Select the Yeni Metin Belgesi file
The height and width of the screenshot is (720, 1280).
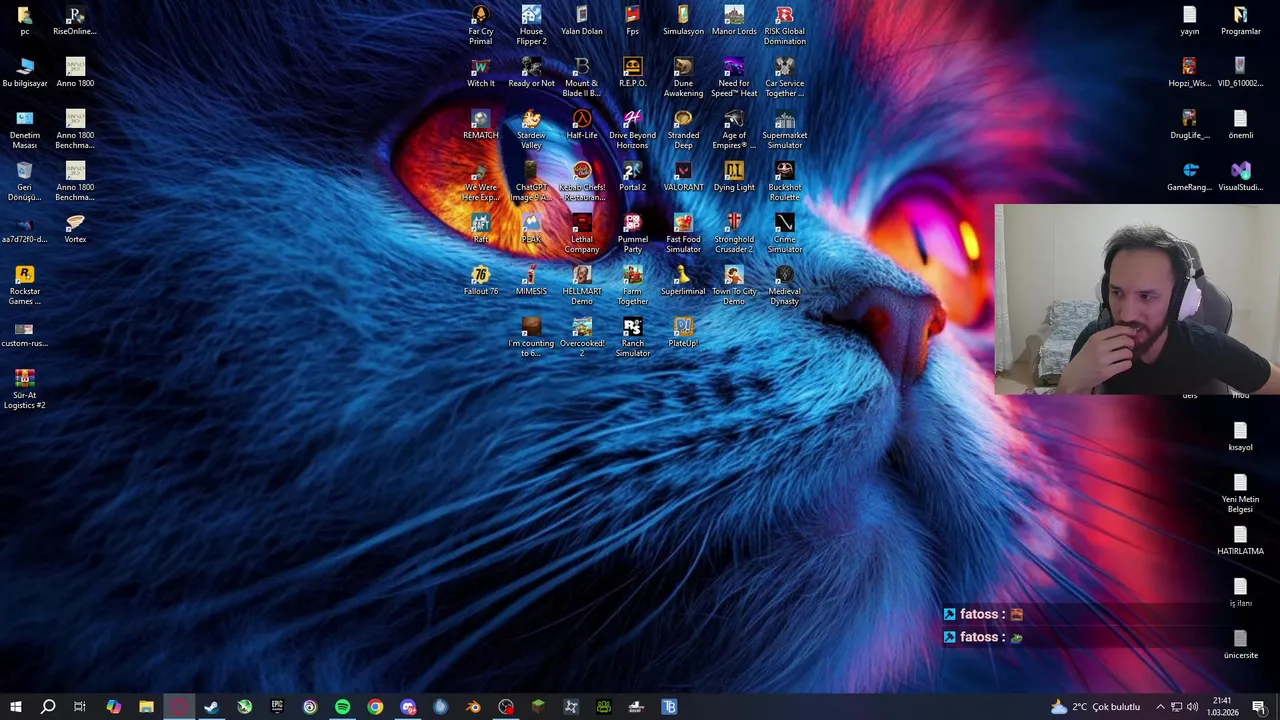1240,493
